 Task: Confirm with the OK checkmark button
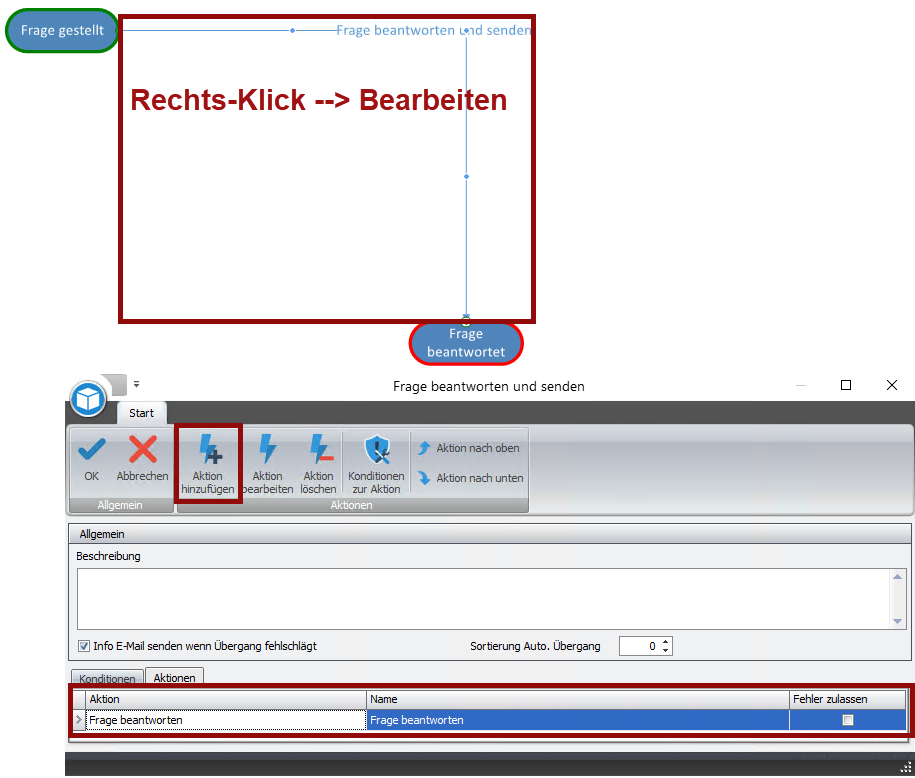pos(92,460)
